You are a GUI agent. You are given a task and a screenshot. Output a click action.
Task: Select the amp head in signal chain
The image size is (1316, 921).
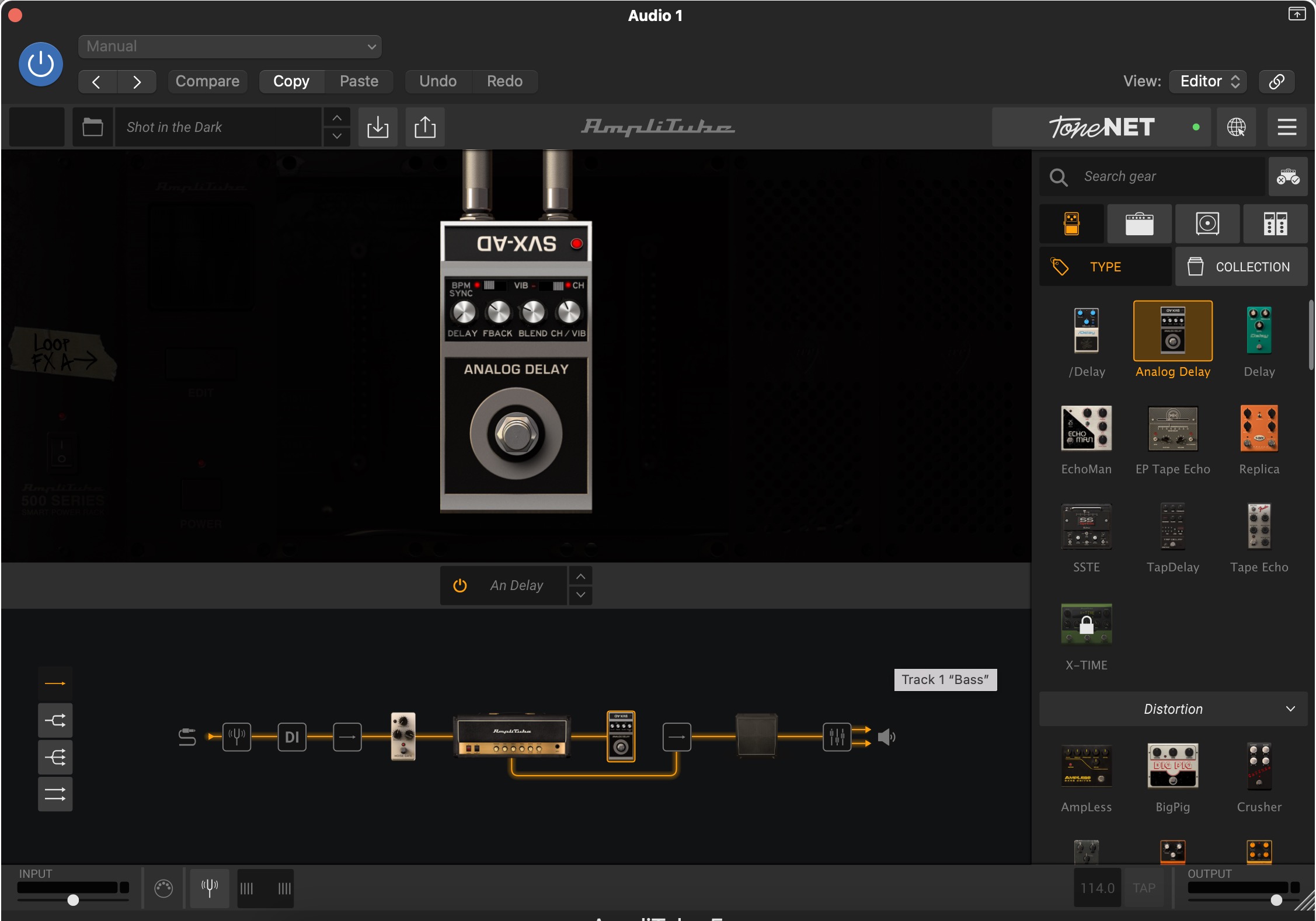(x=511, y=737)
